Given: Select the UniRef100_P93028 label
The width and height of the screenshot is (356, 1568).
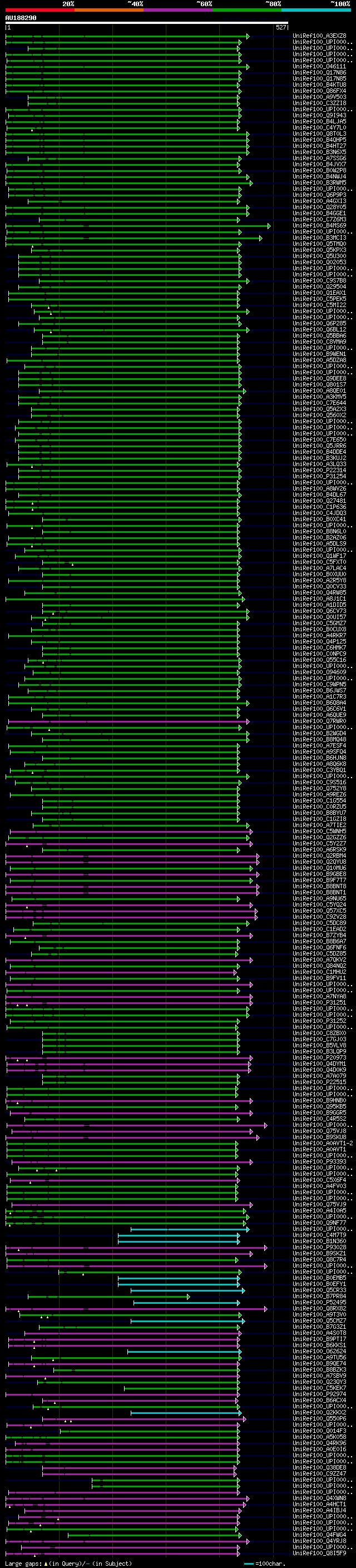Looking at the screenshot, I should pyautogui.click(x=319, y=1247).
